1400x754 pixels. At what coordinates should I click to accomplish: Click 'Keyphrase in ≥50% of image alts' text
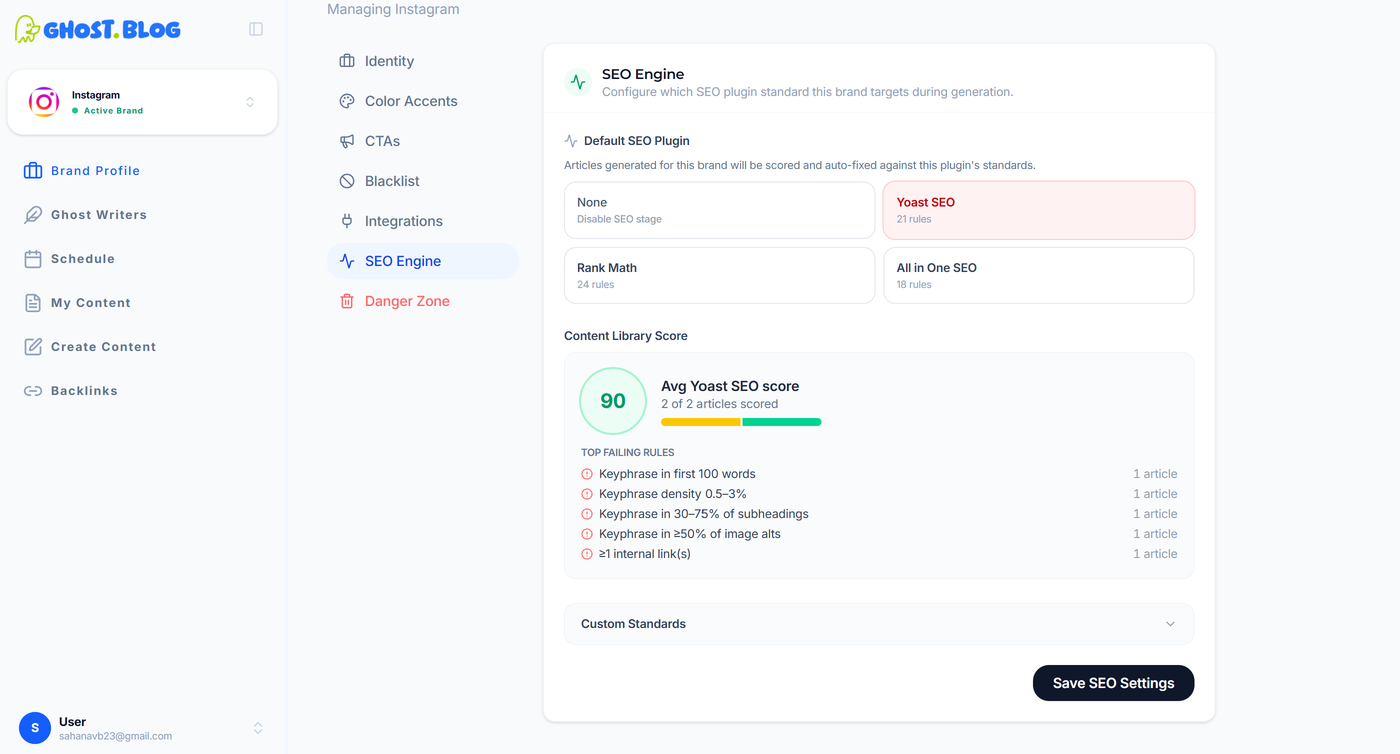690,534
